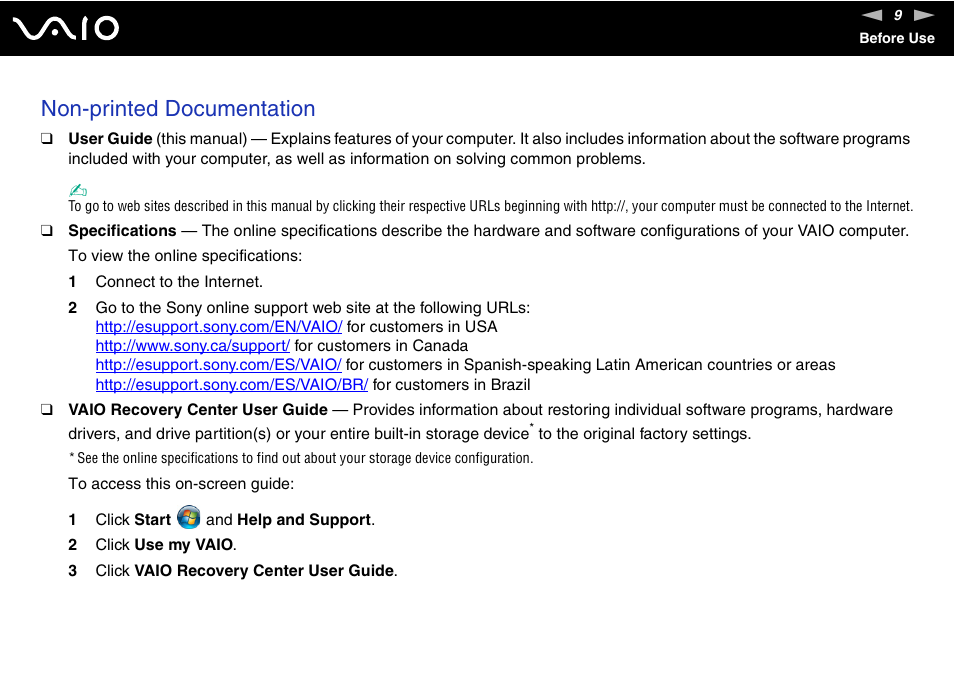This screenshot has height=674, width=954.
Task: Click 'To view the online specifications:' line
Action: (185, 256)
